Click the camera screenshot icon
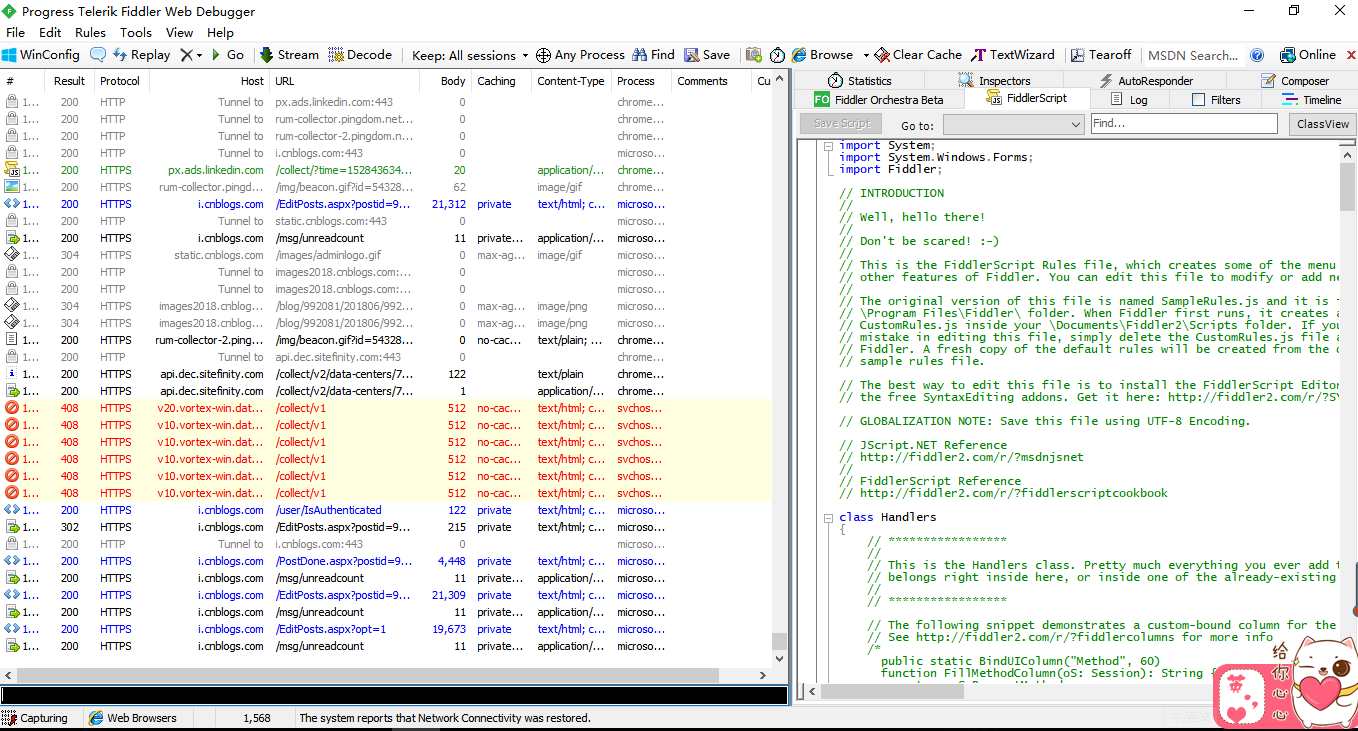Screen dimensions: 1358x731 [754, 55]
